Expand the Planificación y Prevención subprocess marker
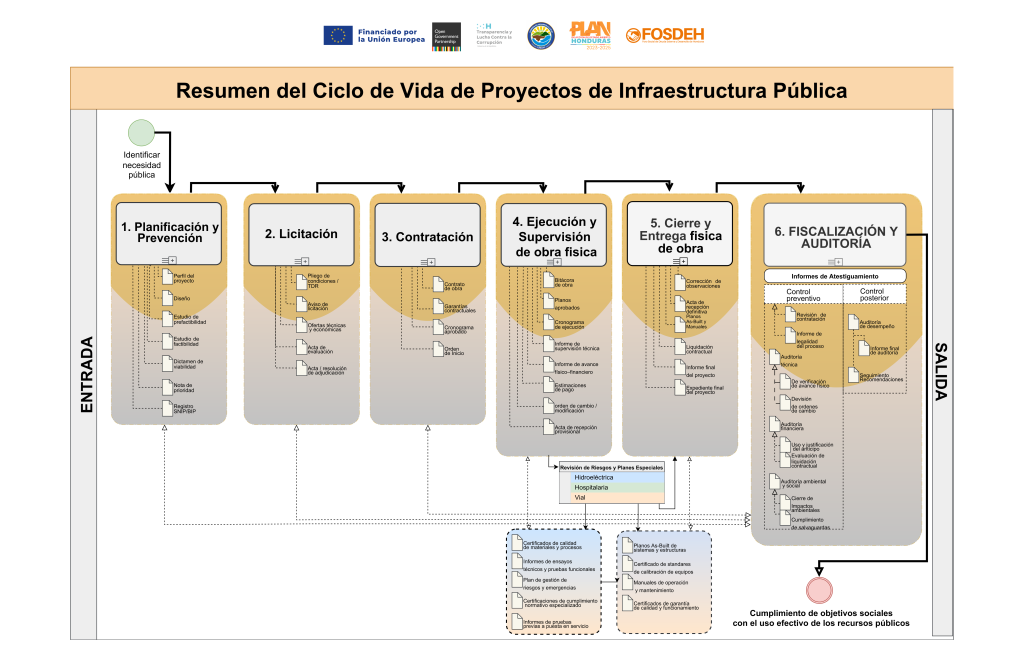Image resolution: width=1024 pixels, height=663 pixels. click(173, 260)
